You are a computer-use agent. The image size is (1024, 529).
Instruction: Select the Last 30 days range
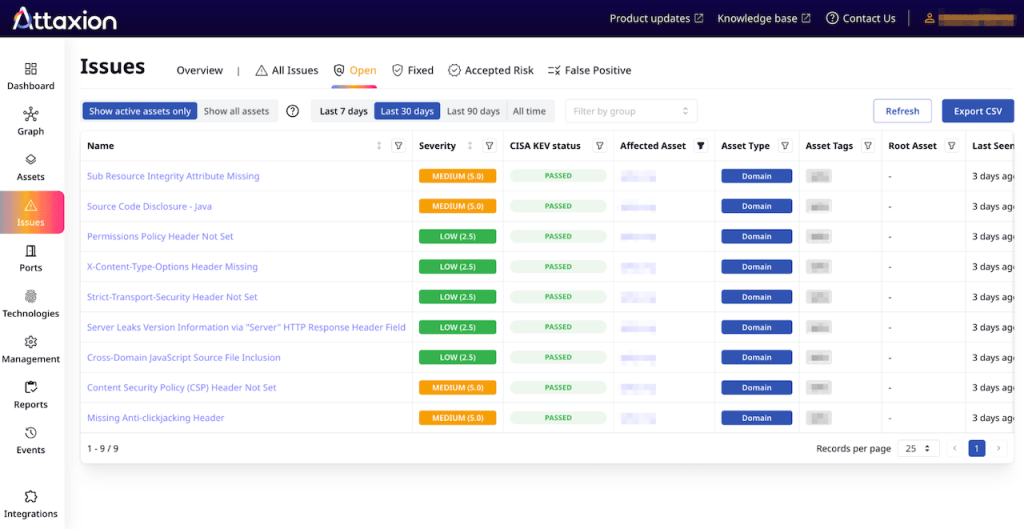pyautogui.click(x=407, y=111)
